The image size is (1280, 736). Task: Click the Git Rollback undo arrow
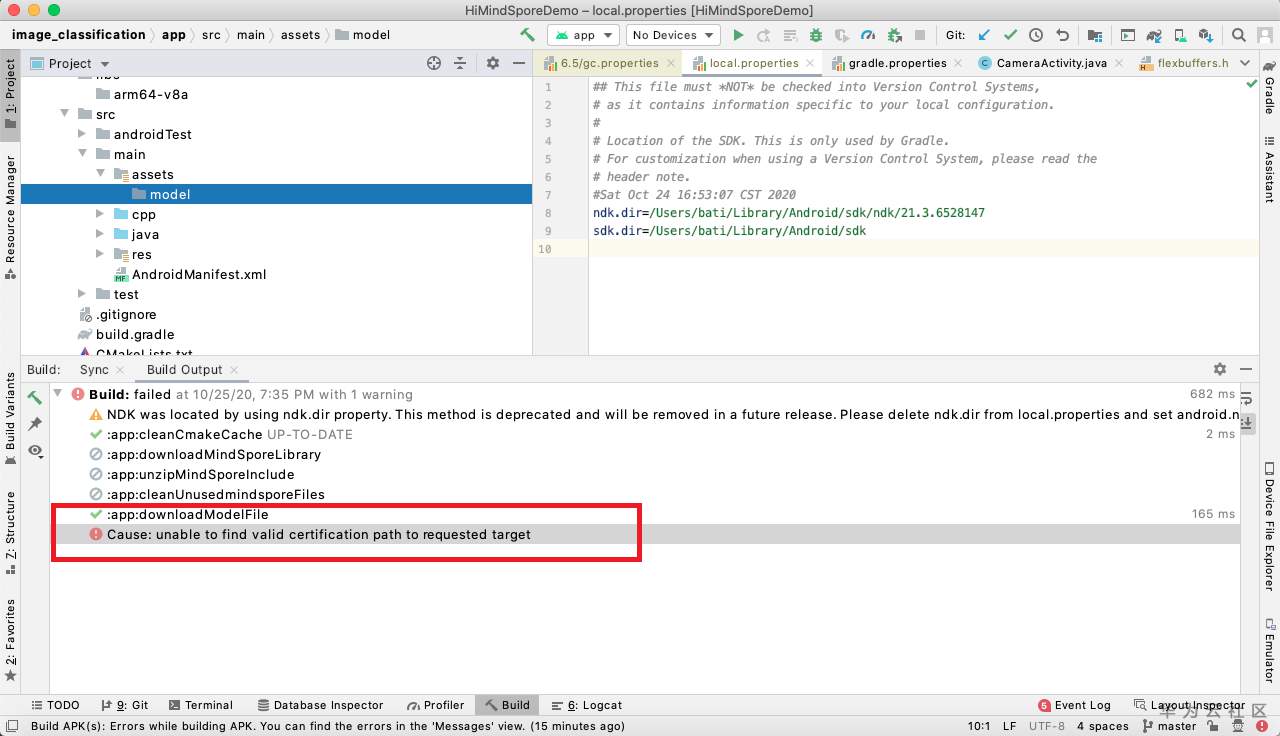(1062, 35)
